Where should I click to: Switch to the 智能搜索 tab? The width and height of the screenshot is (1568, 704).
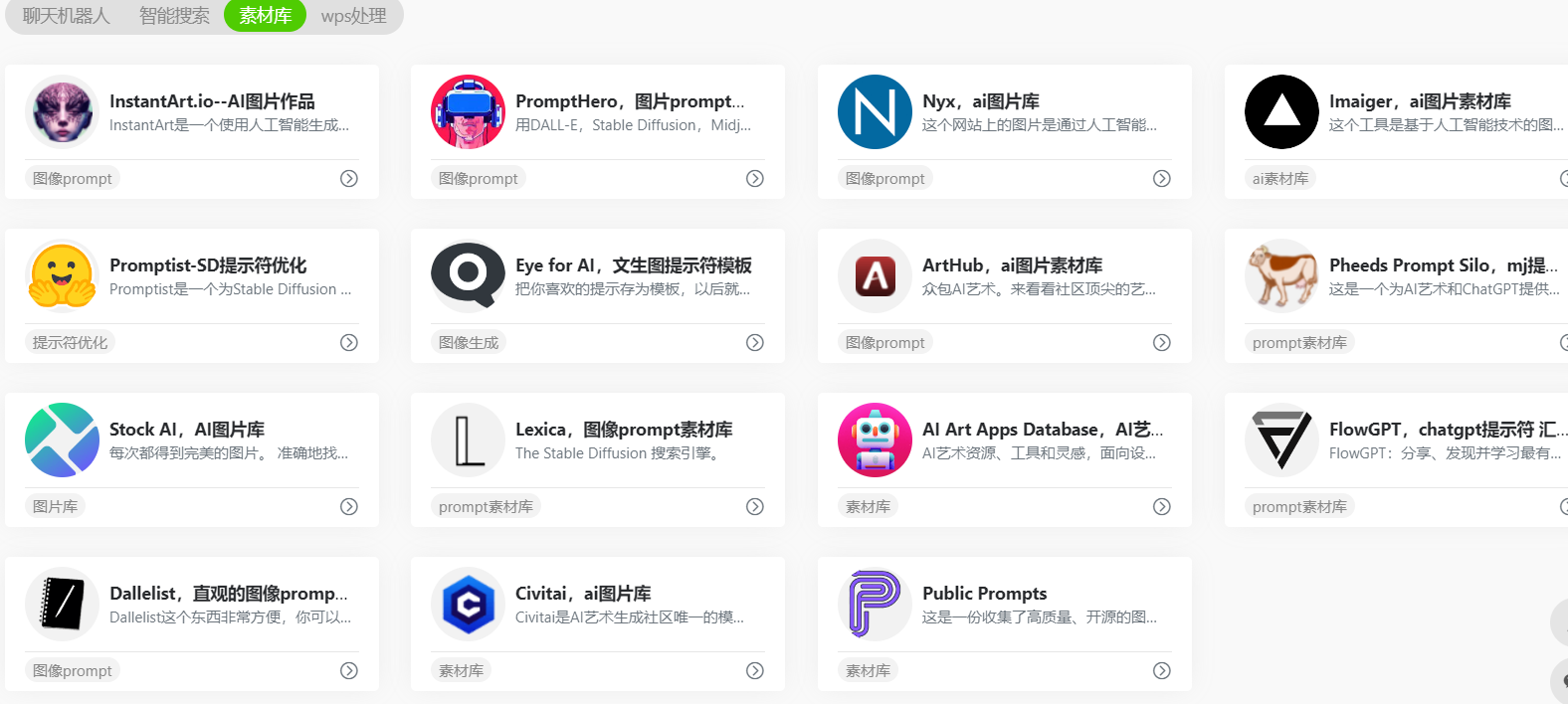[x=174, y=16]
